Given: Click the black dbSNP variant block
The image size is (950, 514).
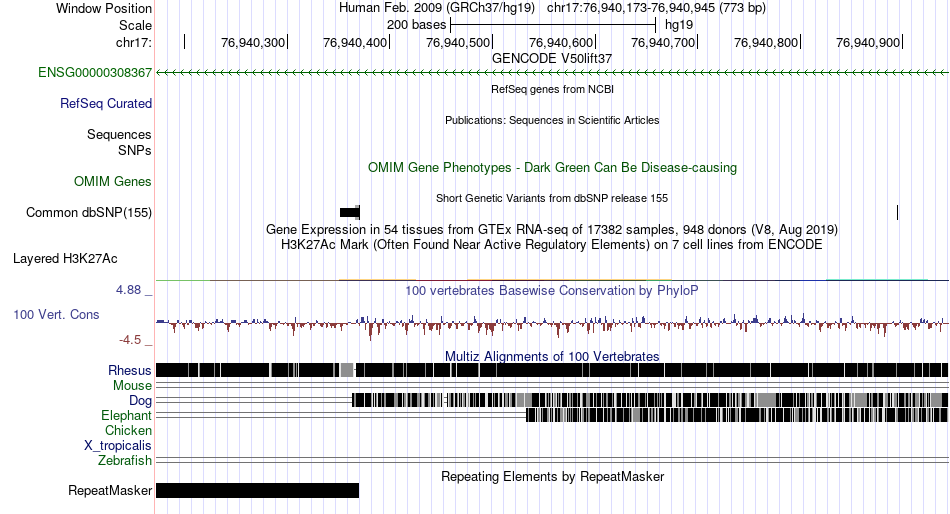Looking at the screenshot, I should click(350, 212).
